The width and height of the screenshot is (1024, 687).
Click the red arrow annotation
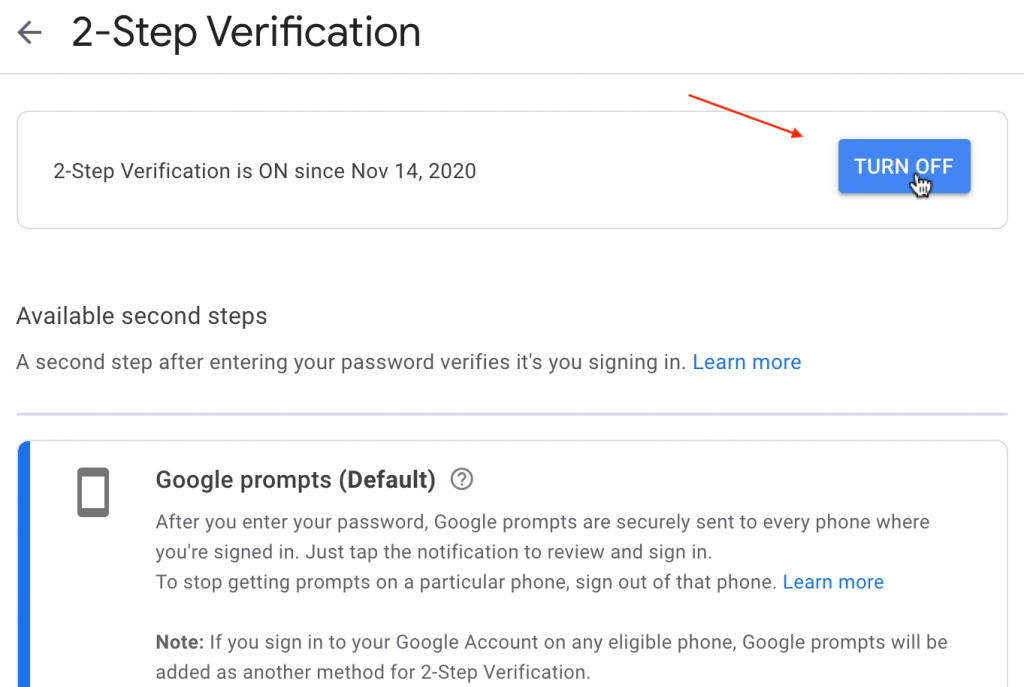[x=746, y=115]
